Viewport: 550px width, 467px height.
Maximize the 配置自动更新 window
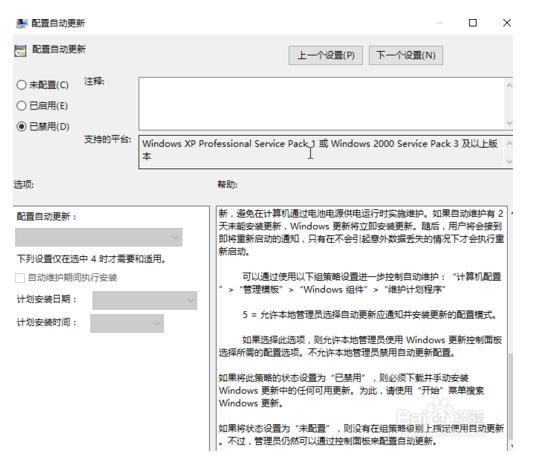(473, 23)
